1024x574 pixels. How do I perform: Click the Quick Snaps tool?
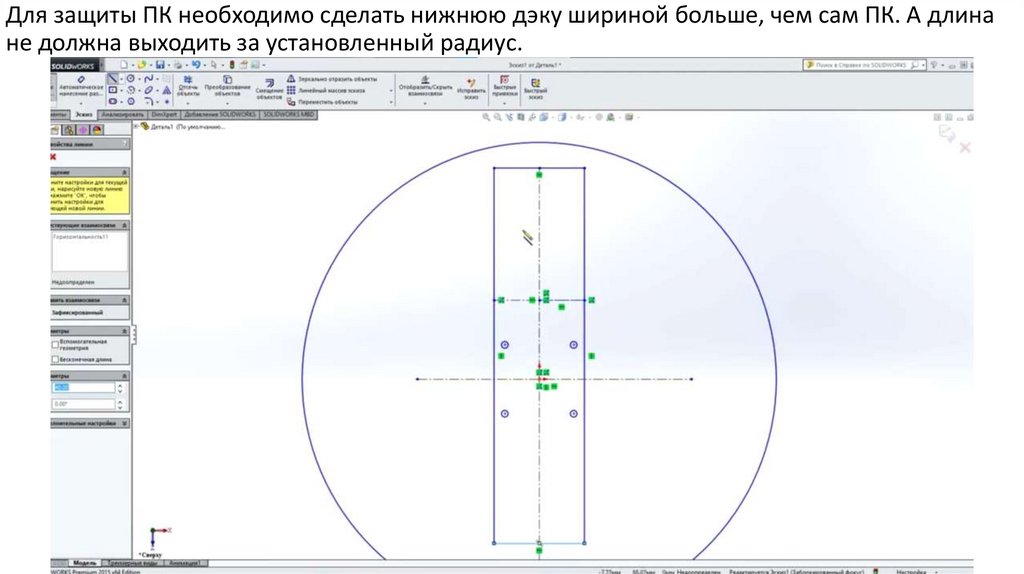tap(504, 87)
